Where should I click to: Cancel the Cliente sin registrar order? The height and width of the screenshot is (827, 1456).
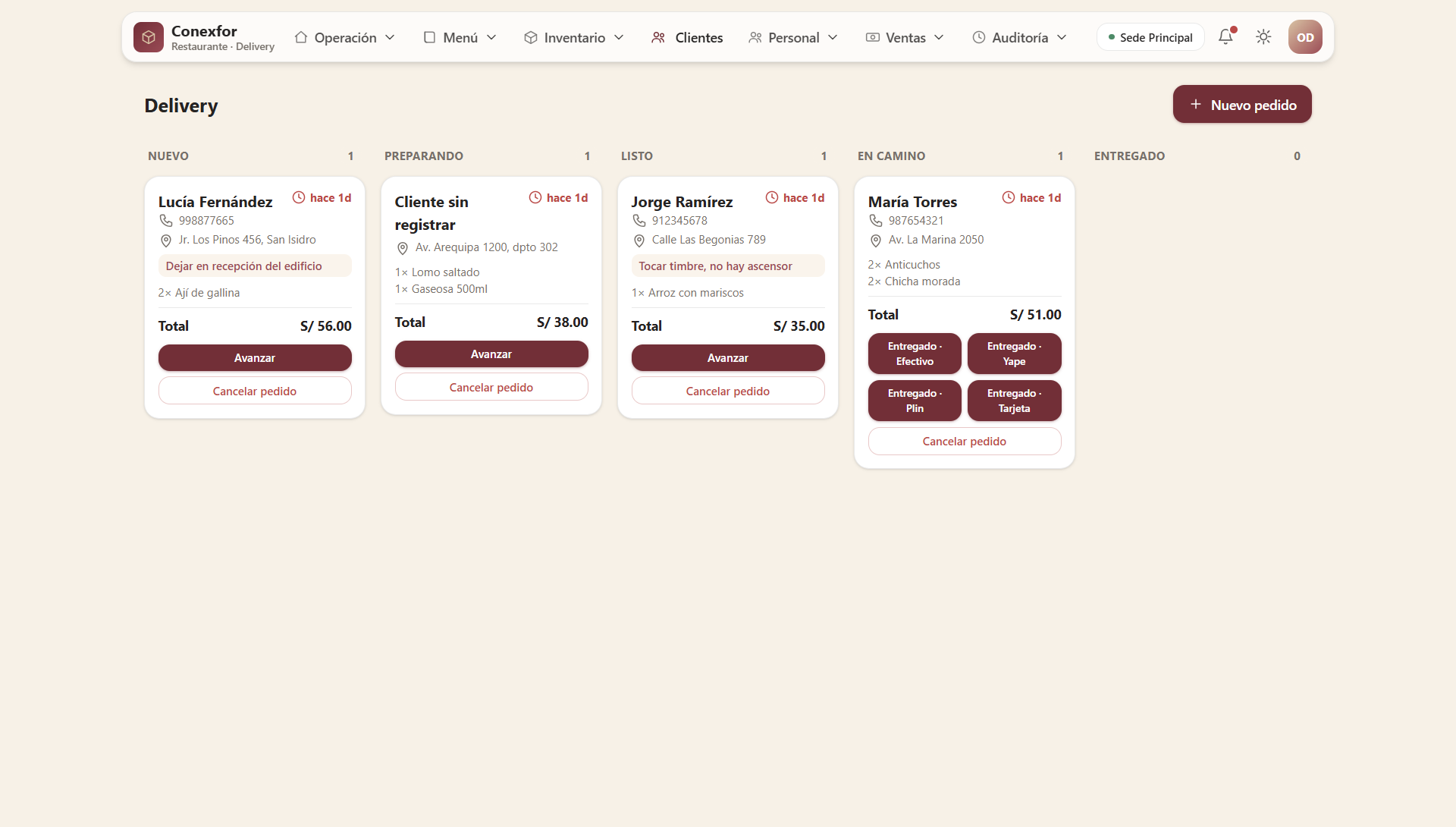(x=491, y=387)
